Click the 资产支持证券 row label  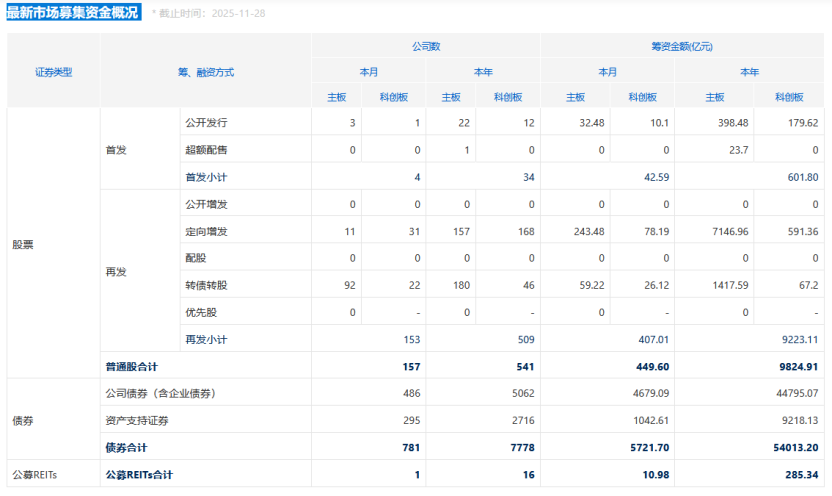[137, 421]
